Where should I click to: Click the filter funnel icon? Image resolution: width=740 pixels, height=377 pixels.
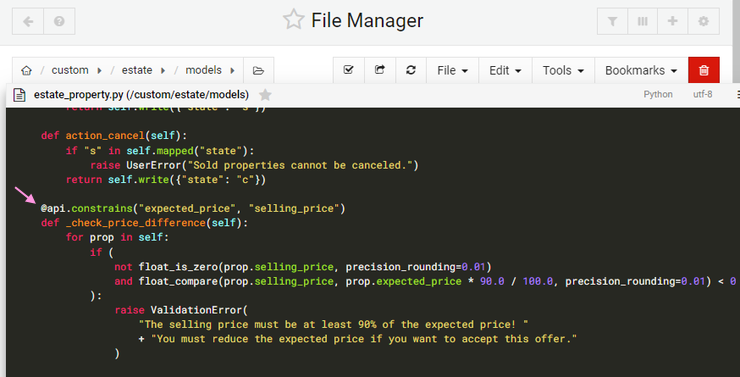(x=612, y=21)
